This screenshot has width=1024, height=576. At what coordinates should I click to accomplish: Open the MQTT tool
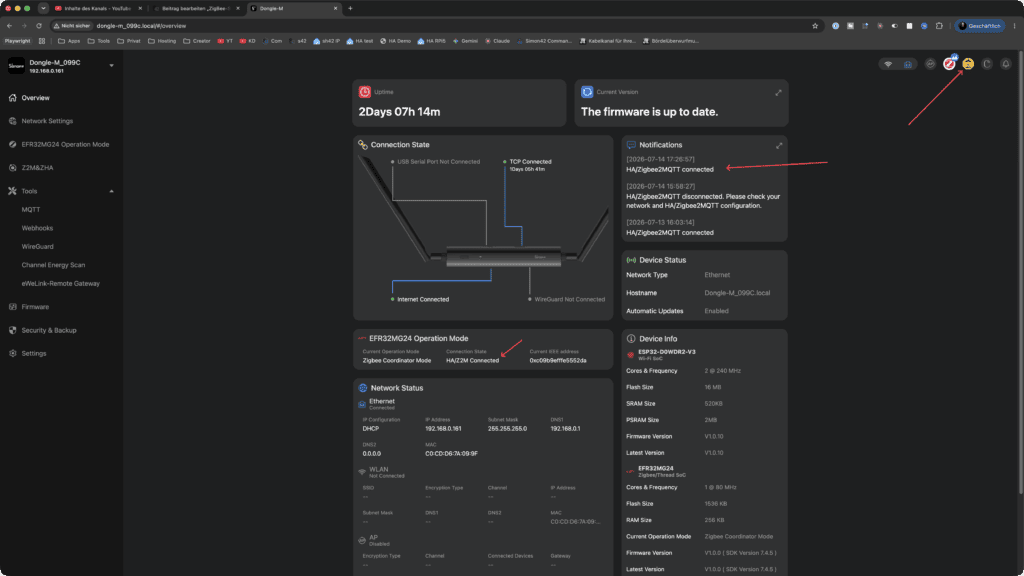click(31, 210)
